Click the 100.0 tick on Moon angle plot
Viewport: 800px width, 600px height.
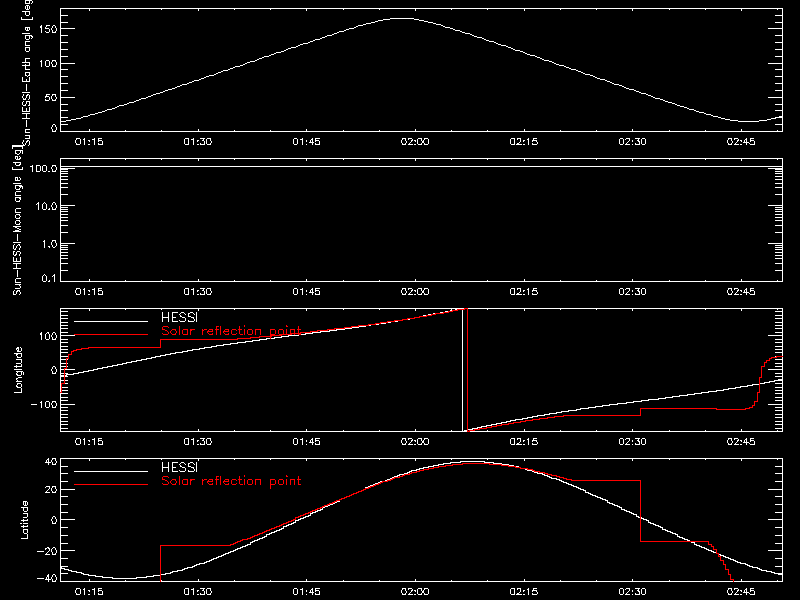pyautogui.click(x=44, y=168)
